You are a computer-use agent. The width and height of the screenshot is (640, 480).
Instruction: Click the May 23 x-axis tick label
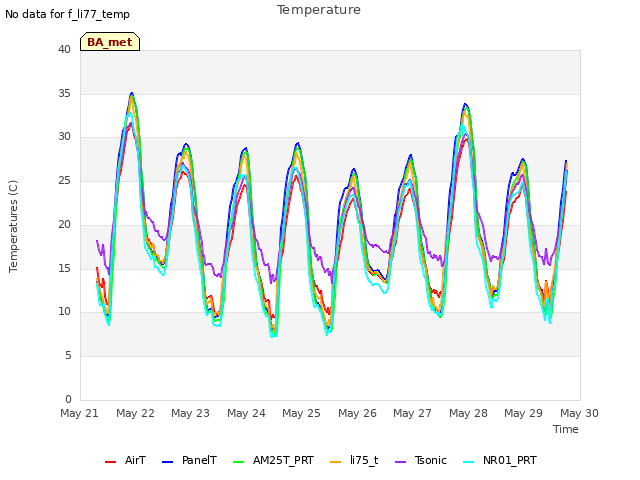[x=190, y=413]
